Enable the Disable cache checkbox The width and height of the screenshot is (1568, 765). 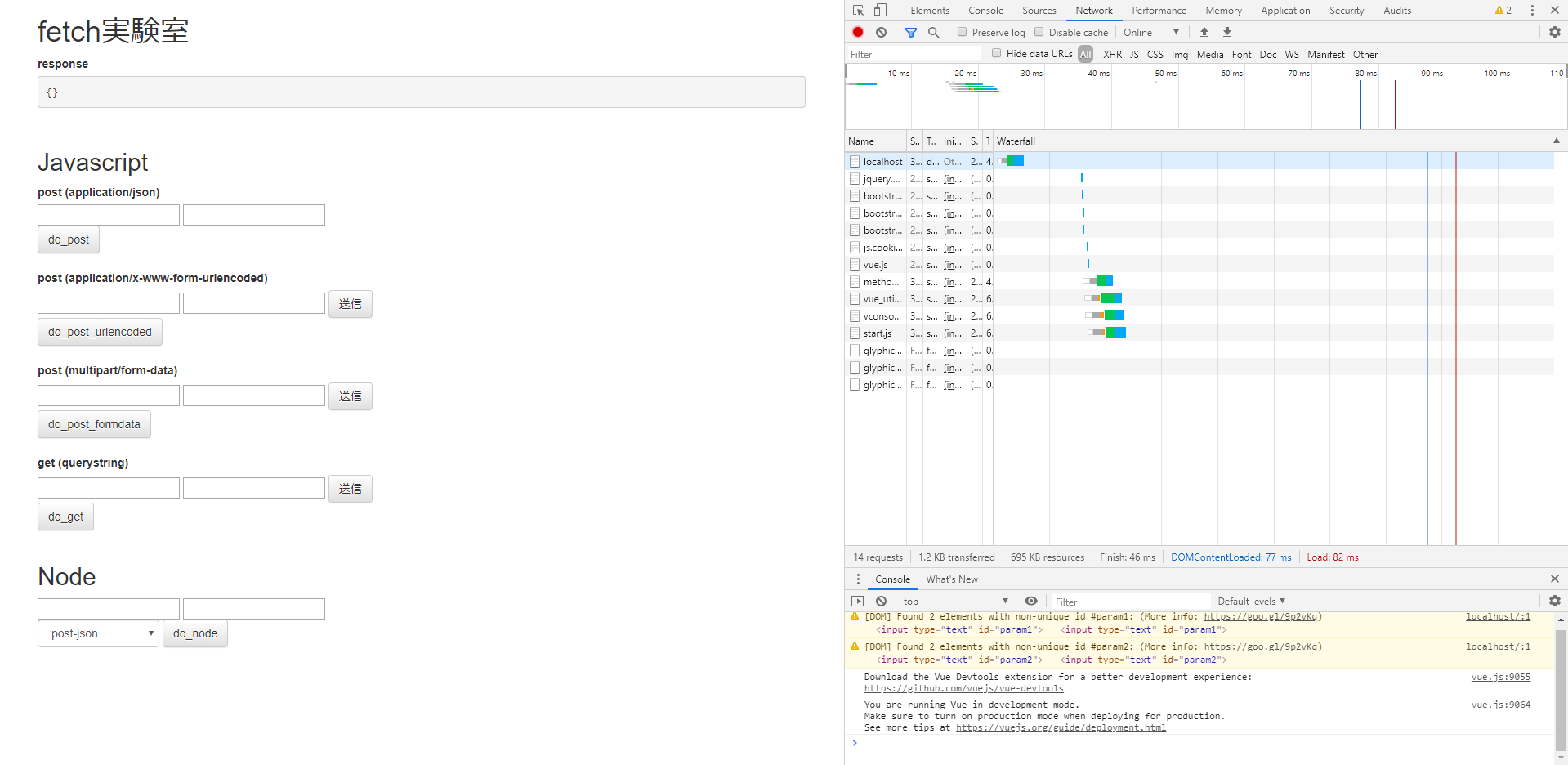tap(1039, 32)
